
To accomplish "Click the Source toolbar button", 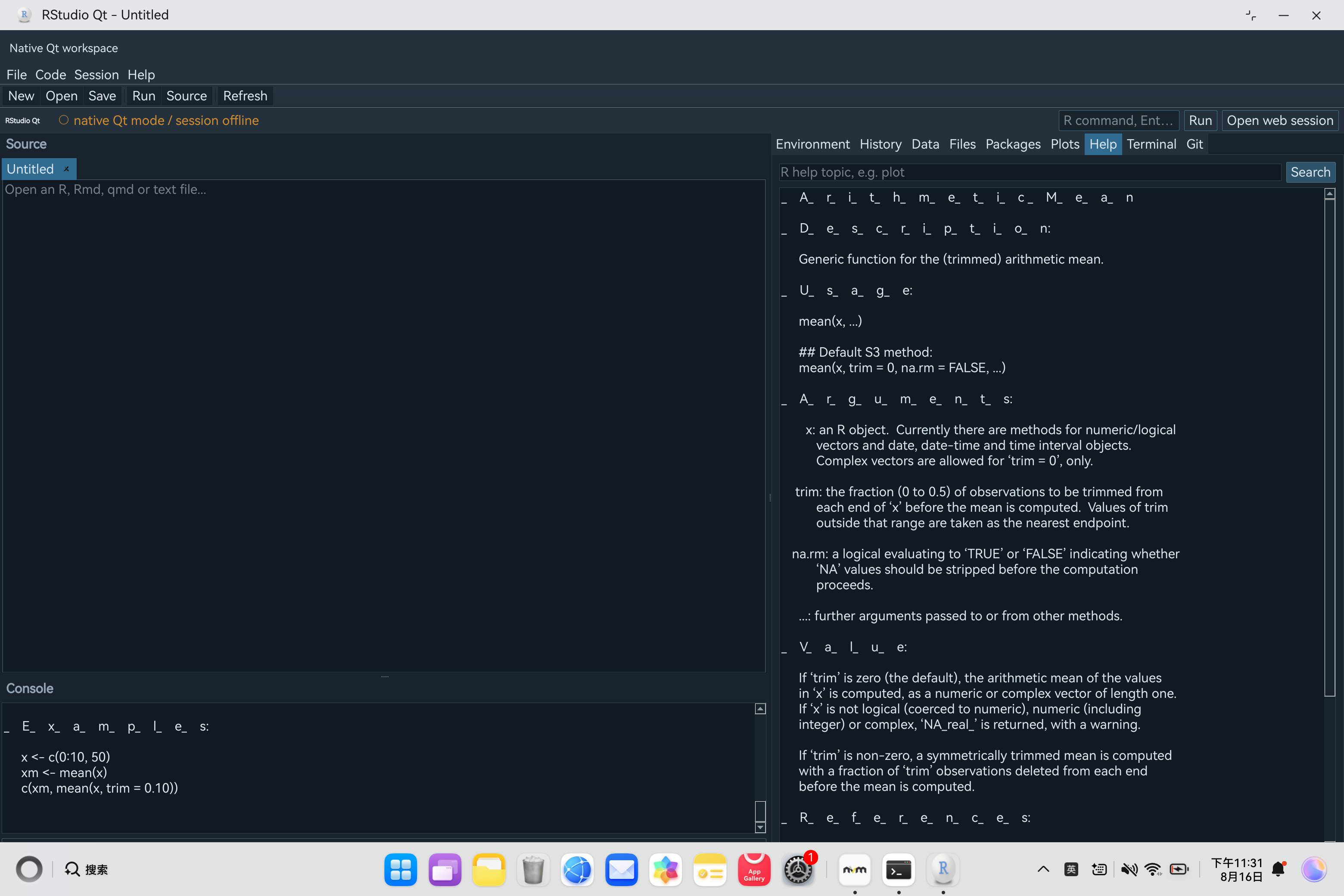I will pyautogui.click(x=187, y=96).
